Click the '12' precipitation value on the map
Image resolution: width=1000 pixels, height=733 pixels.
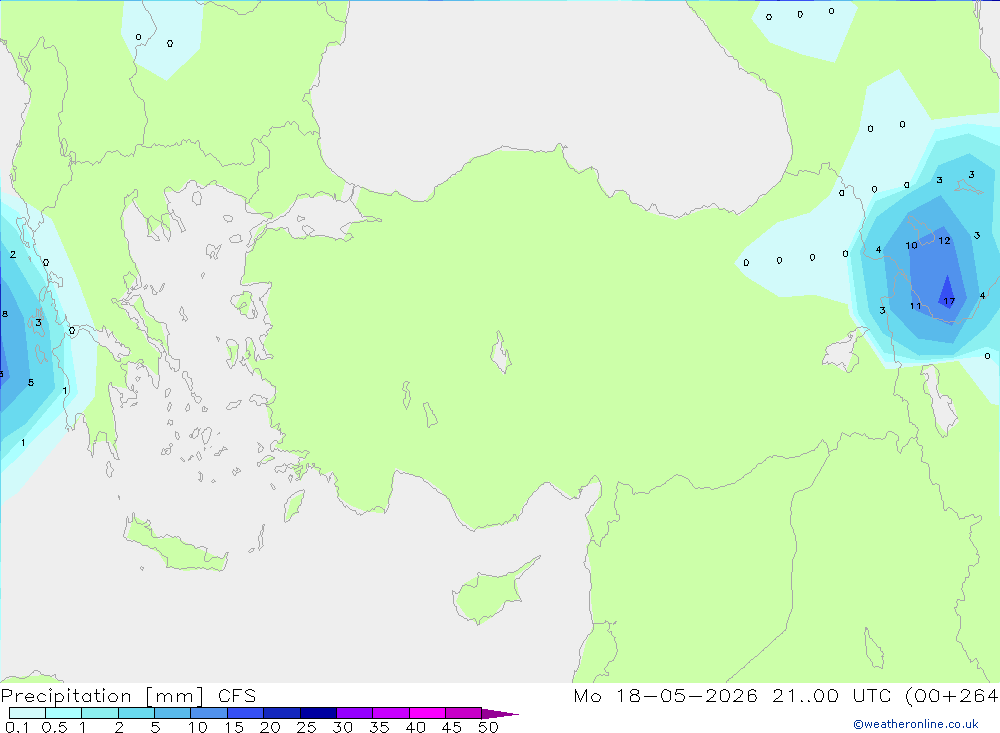click(945, 241)
